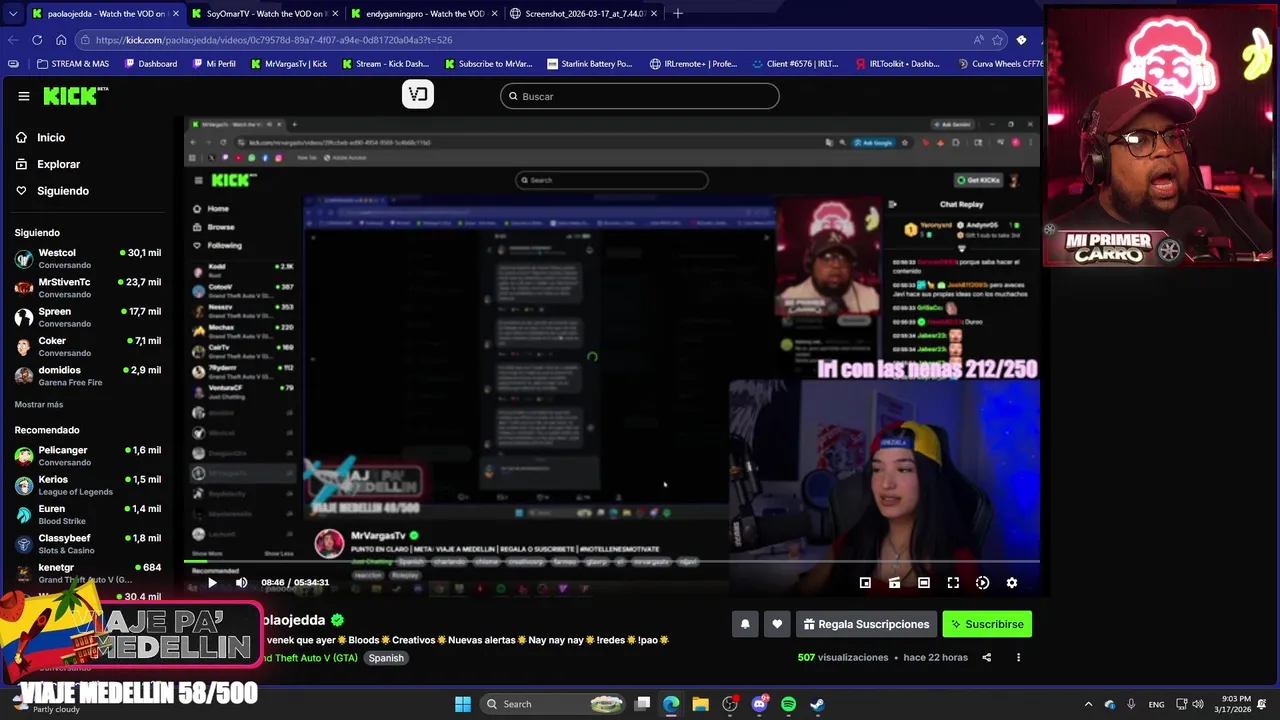Image resolution: width=1280 pixels, height=720 pixels.
Task: Open Task View on the taskbar
Action: pos(643,704)
